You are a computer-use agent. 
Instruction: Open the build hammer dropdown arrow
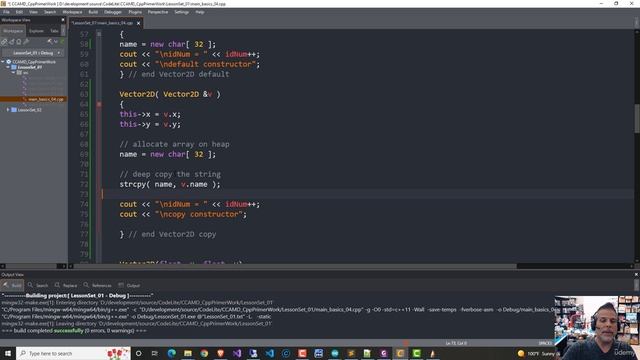56,42
